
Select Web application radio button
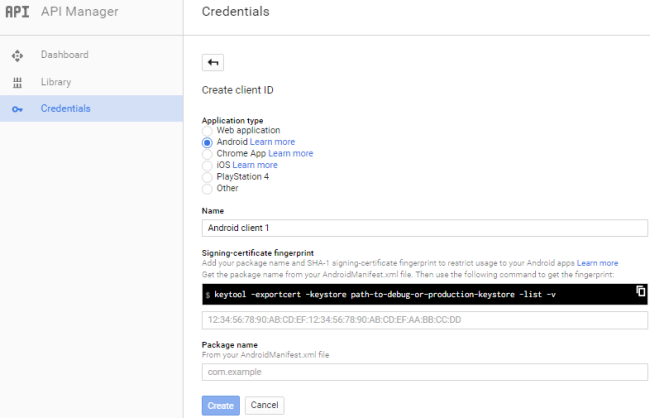coord(207,130)
